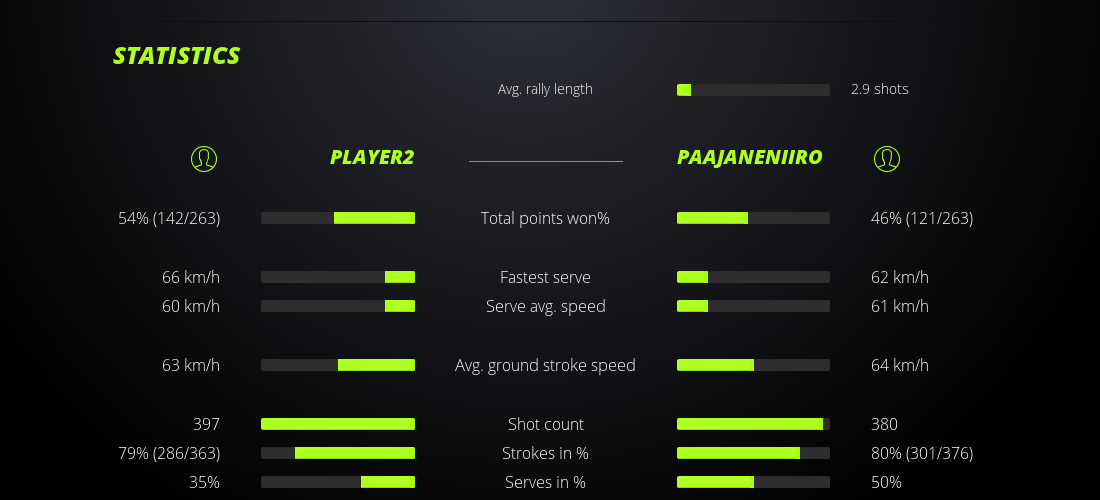Click PAAJANENIIRO profile avatar icon
Screen dimensions: 1100x500
point(886,158)
